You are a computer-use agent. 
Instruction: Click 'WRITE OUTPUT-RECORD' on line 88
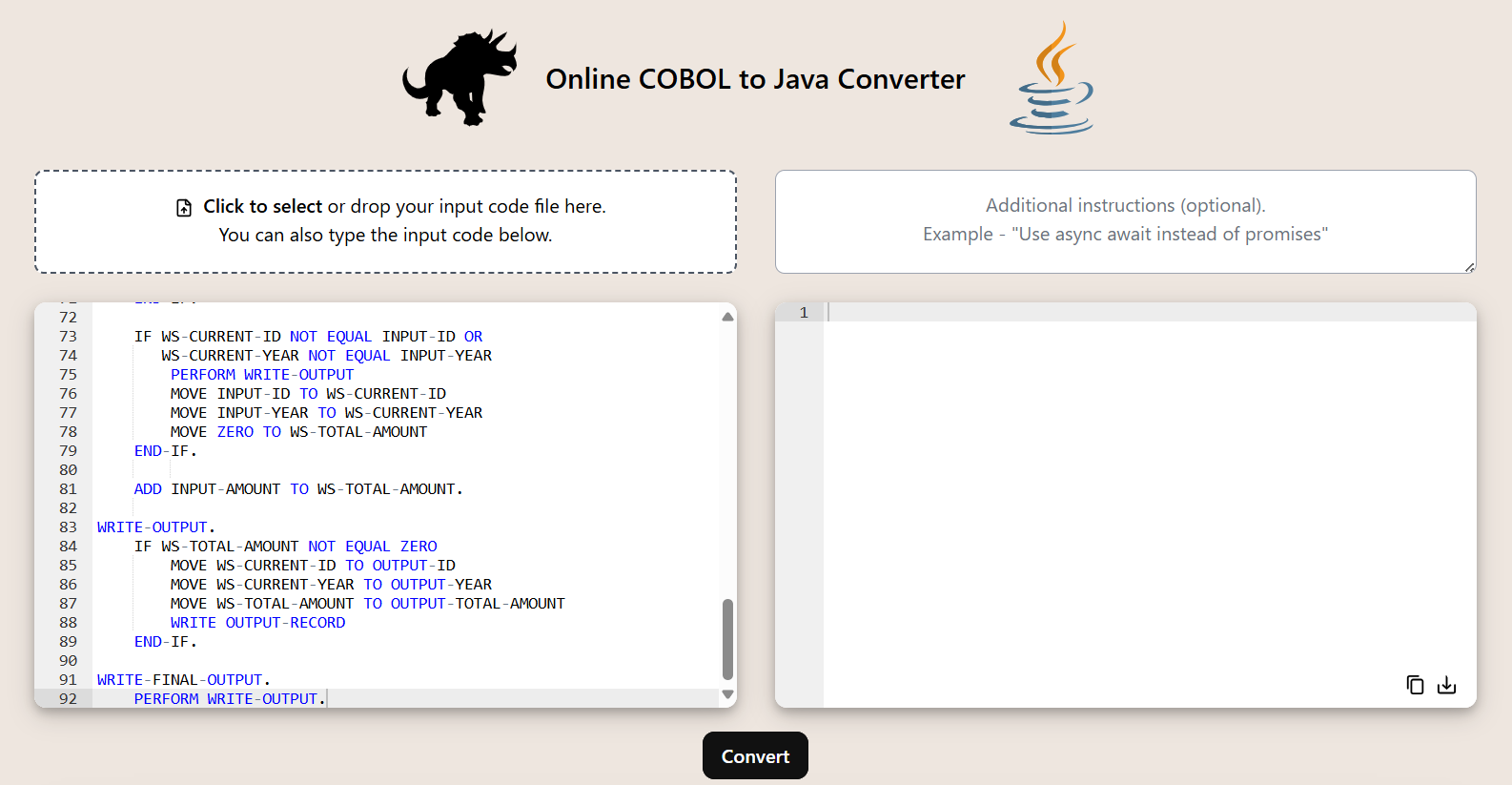tap(257, 623)
